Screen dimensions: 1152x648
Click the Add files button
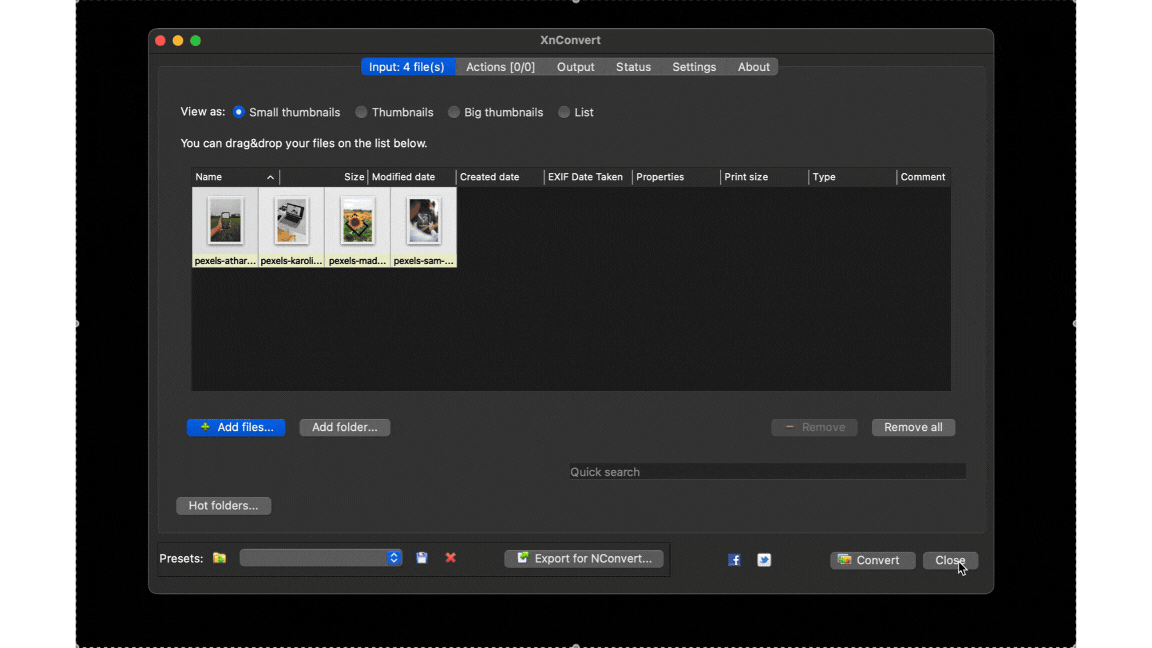(x=236, y=427)
